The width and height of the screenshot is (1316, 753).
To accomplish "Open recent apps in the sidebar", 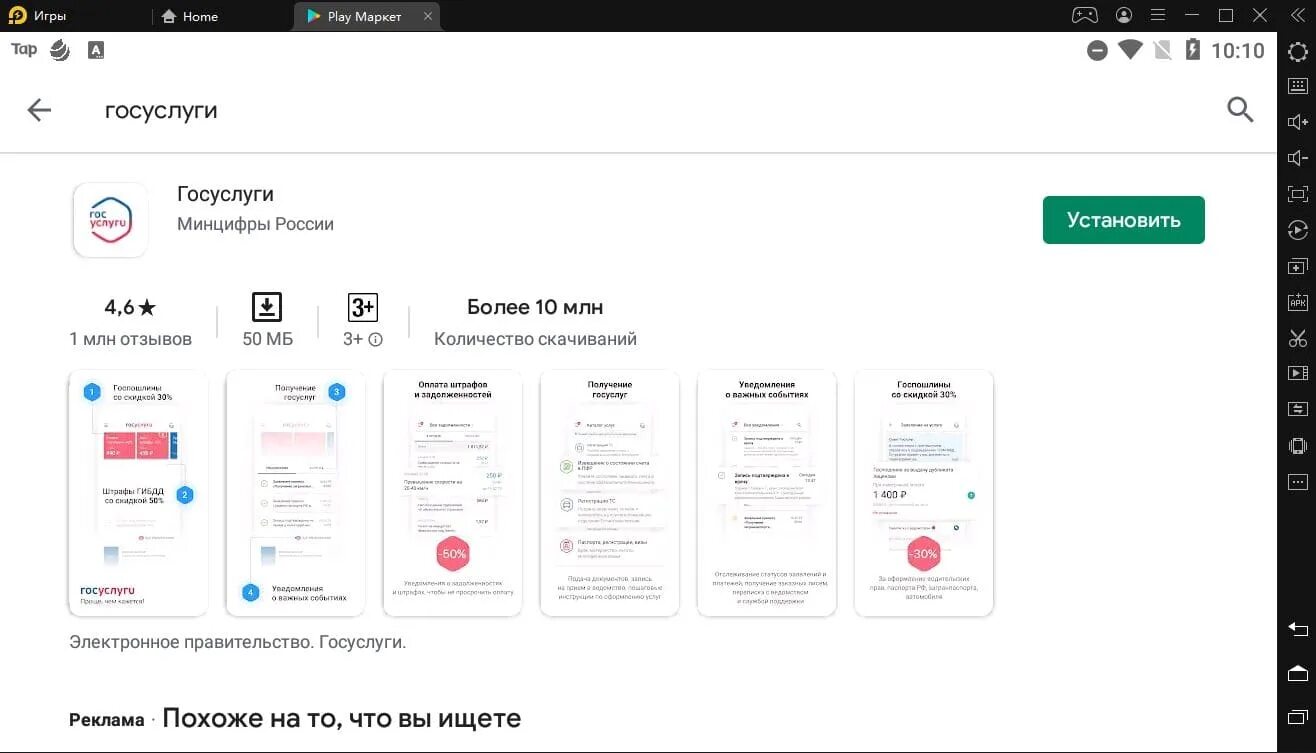I will click(1297, 716).
